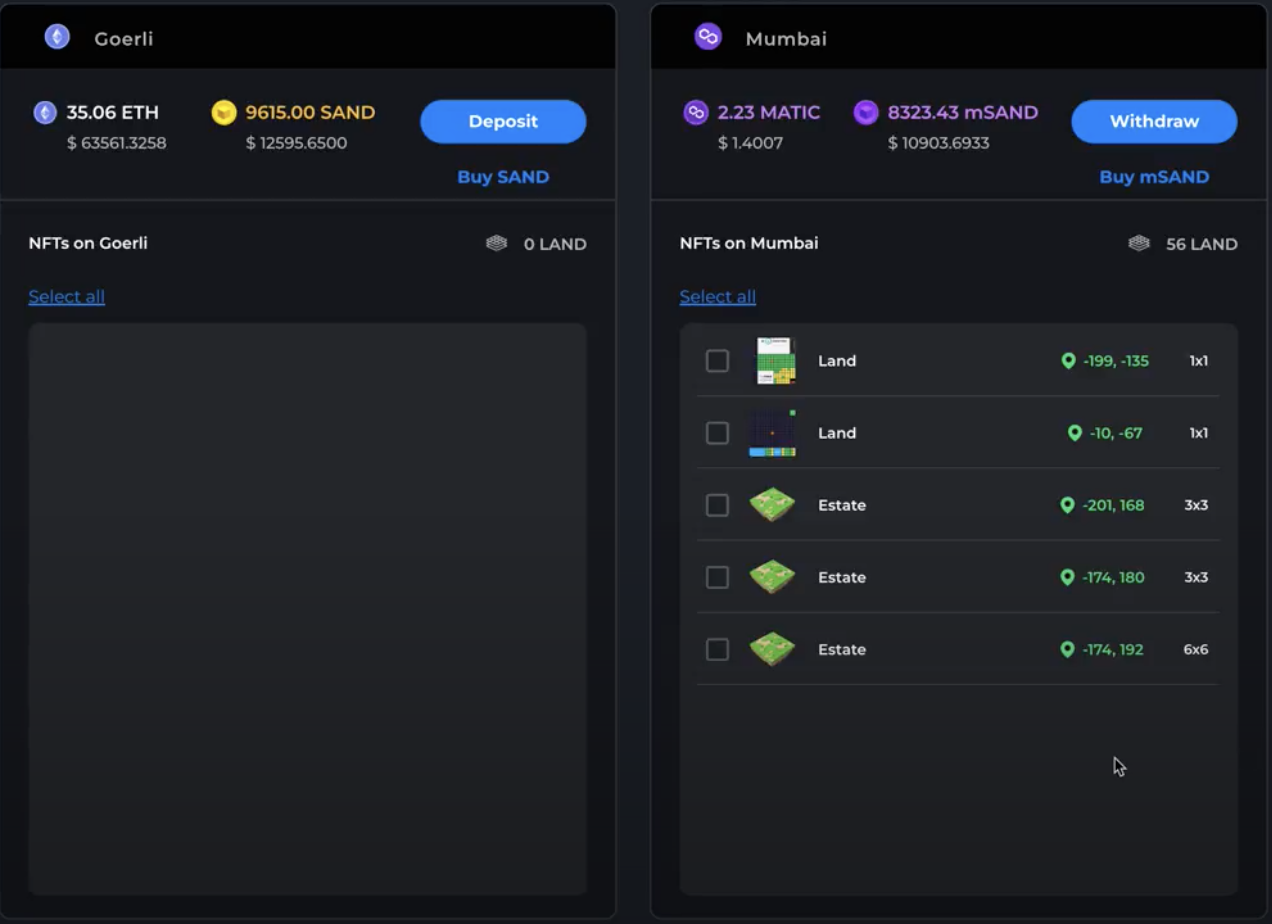Tick the 6x6 Estate checkbox

click(717, 650)
